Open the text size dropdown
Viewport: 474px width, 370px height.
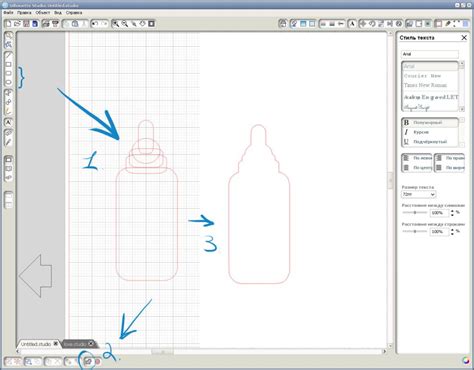tap(419, 194)
